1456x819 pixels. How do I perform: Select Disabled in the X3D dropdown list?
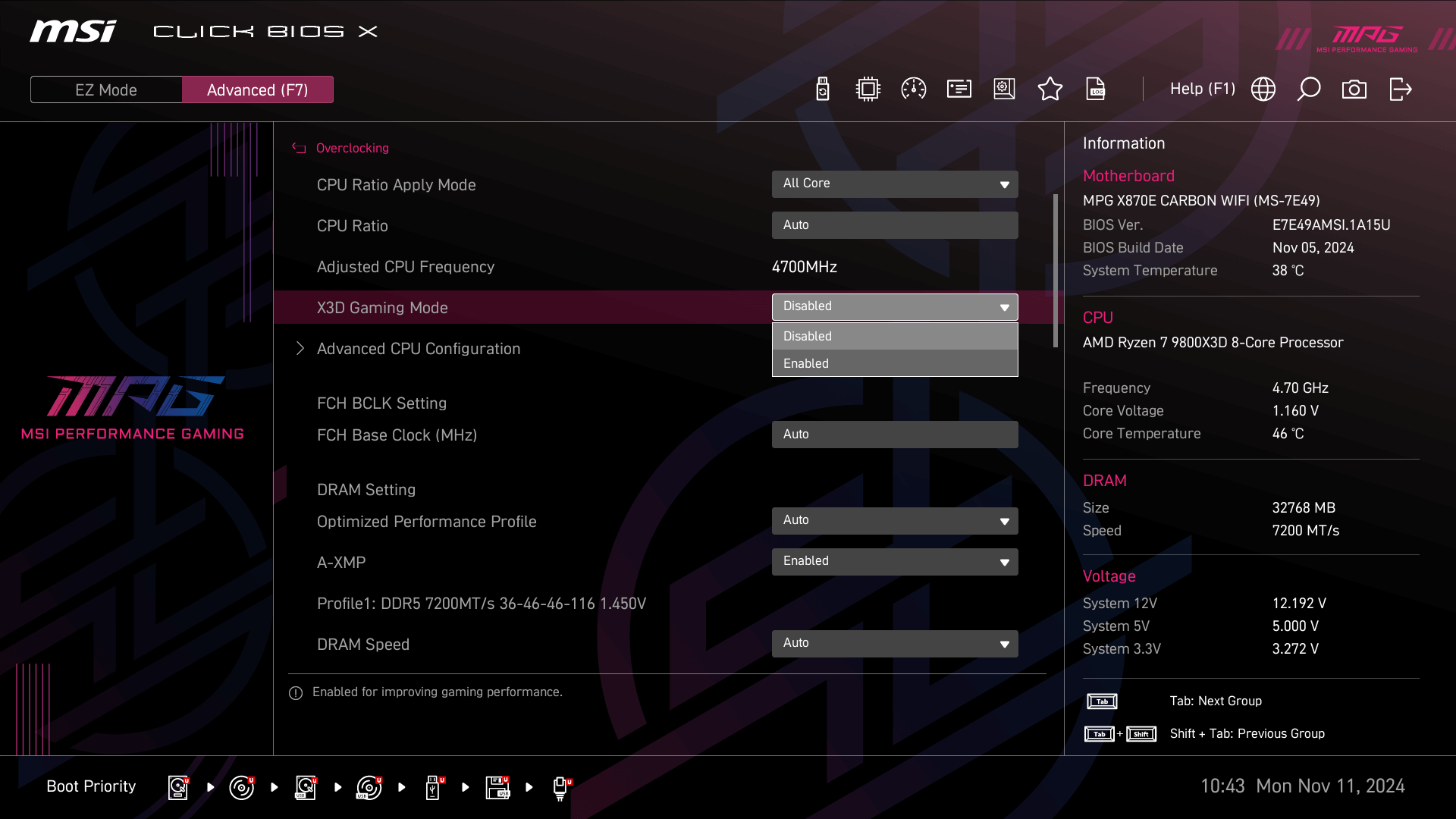coord(895,336)
